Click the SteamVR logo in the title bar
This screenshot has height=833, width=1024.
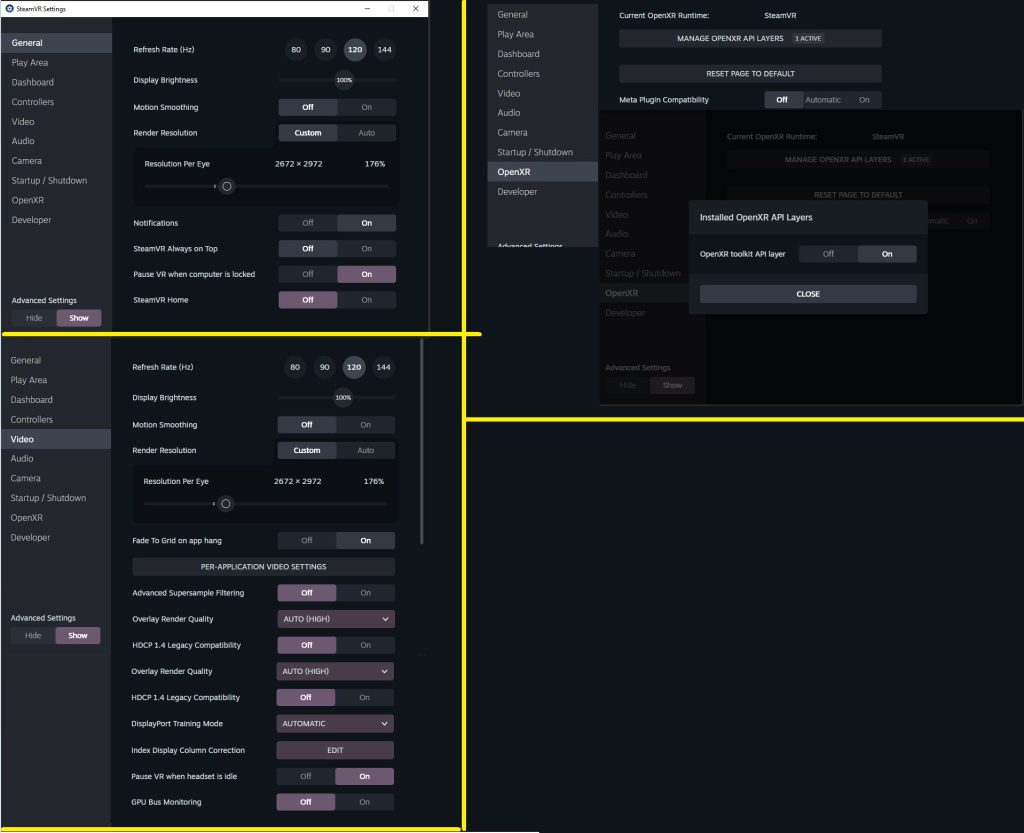click(x=9, y=8)
